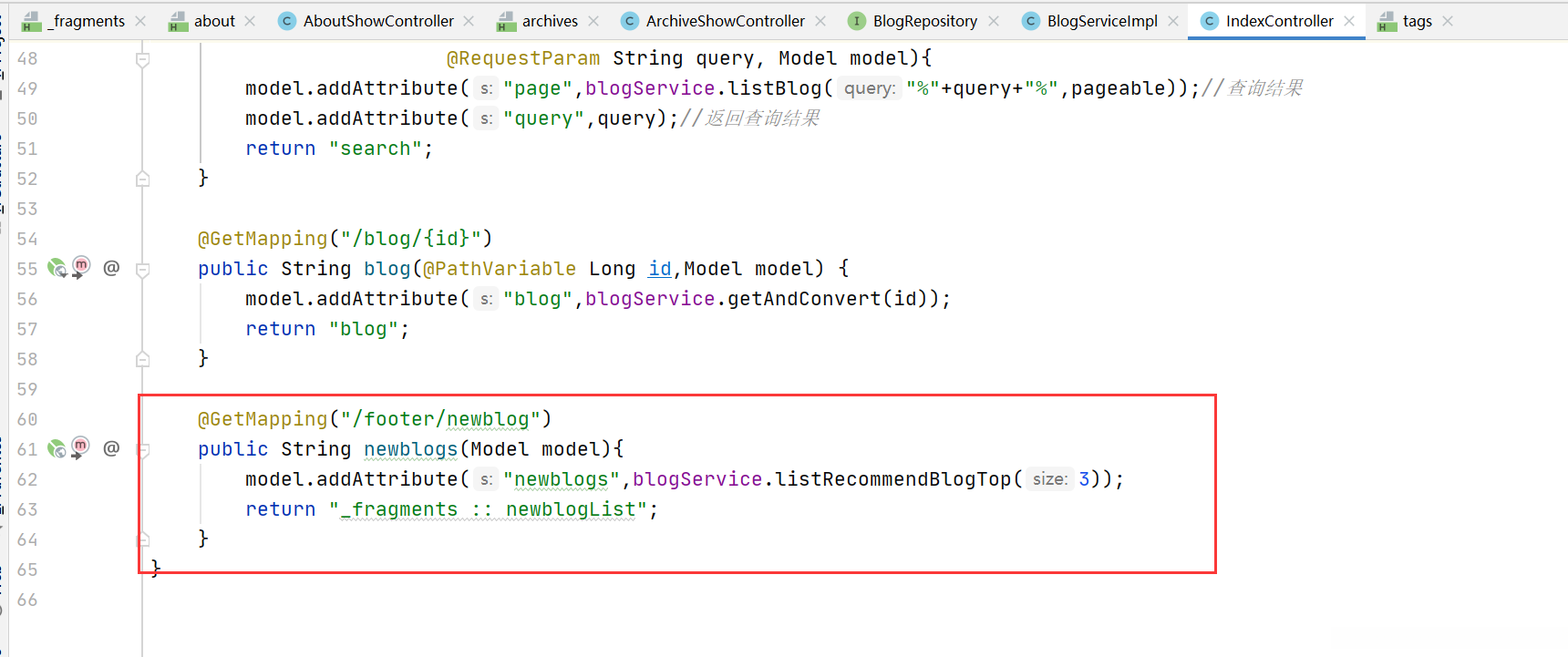
Task: Close the AboutShowController tab
Action: coord(469,21)
